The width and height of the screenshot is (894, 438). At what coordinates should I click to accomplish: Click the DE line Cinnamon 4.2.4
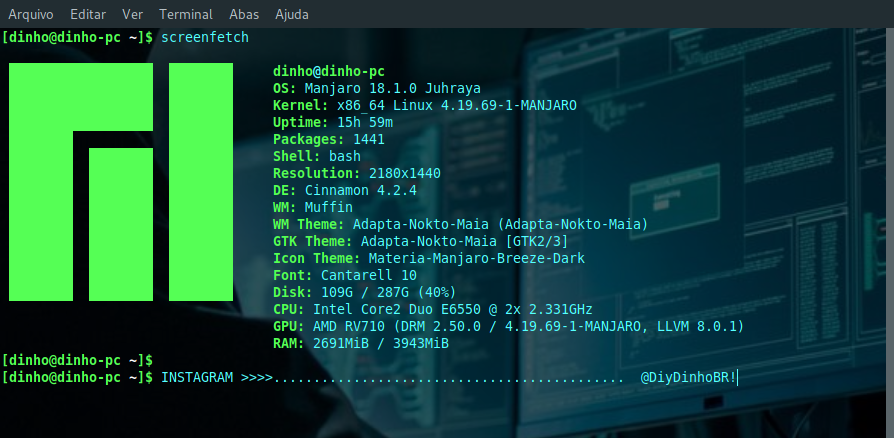[345, 190]
